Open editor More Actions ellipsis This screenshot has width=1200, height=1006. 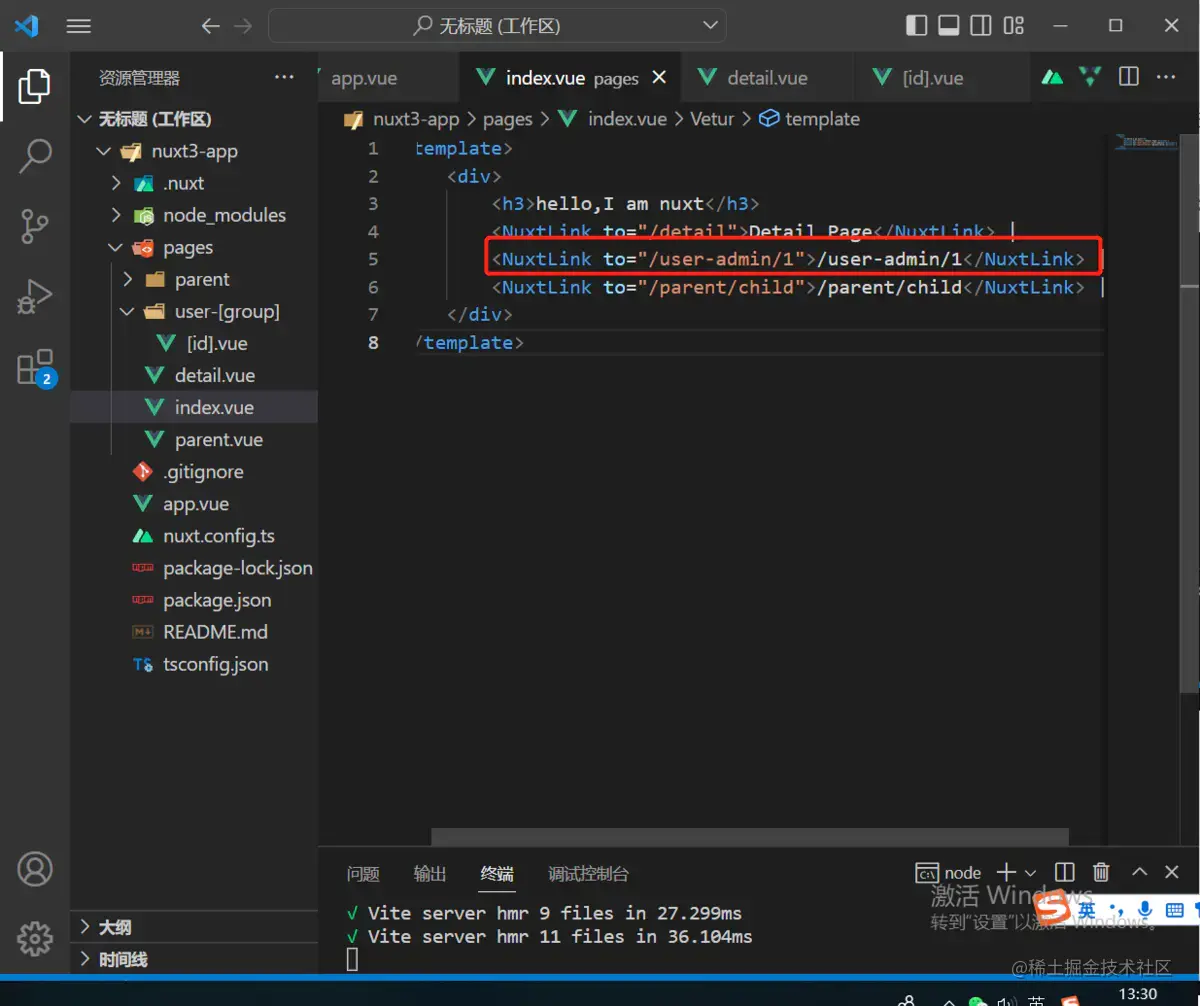pyautogui.click(x=1166, y=76)
